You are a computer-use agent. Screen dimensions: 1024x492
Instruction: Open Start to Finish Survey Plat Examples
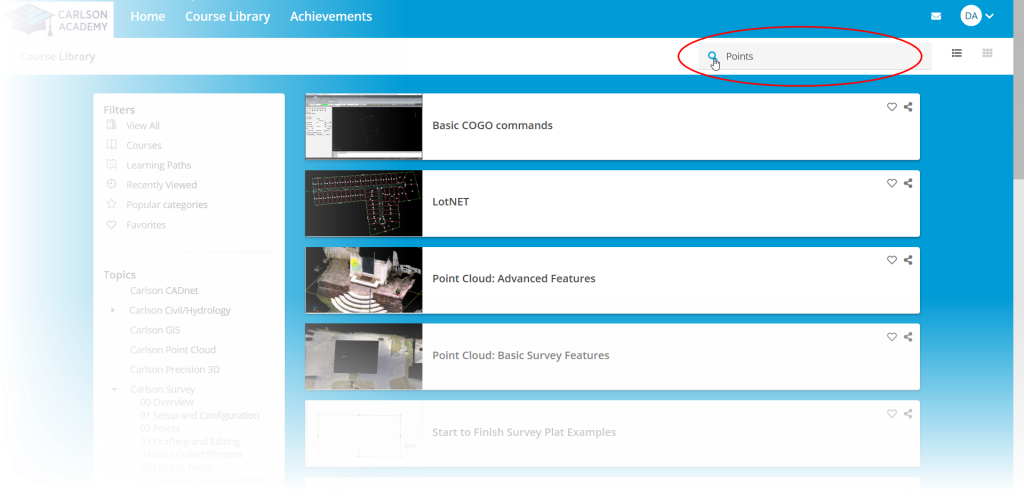(x=524, y=433)
